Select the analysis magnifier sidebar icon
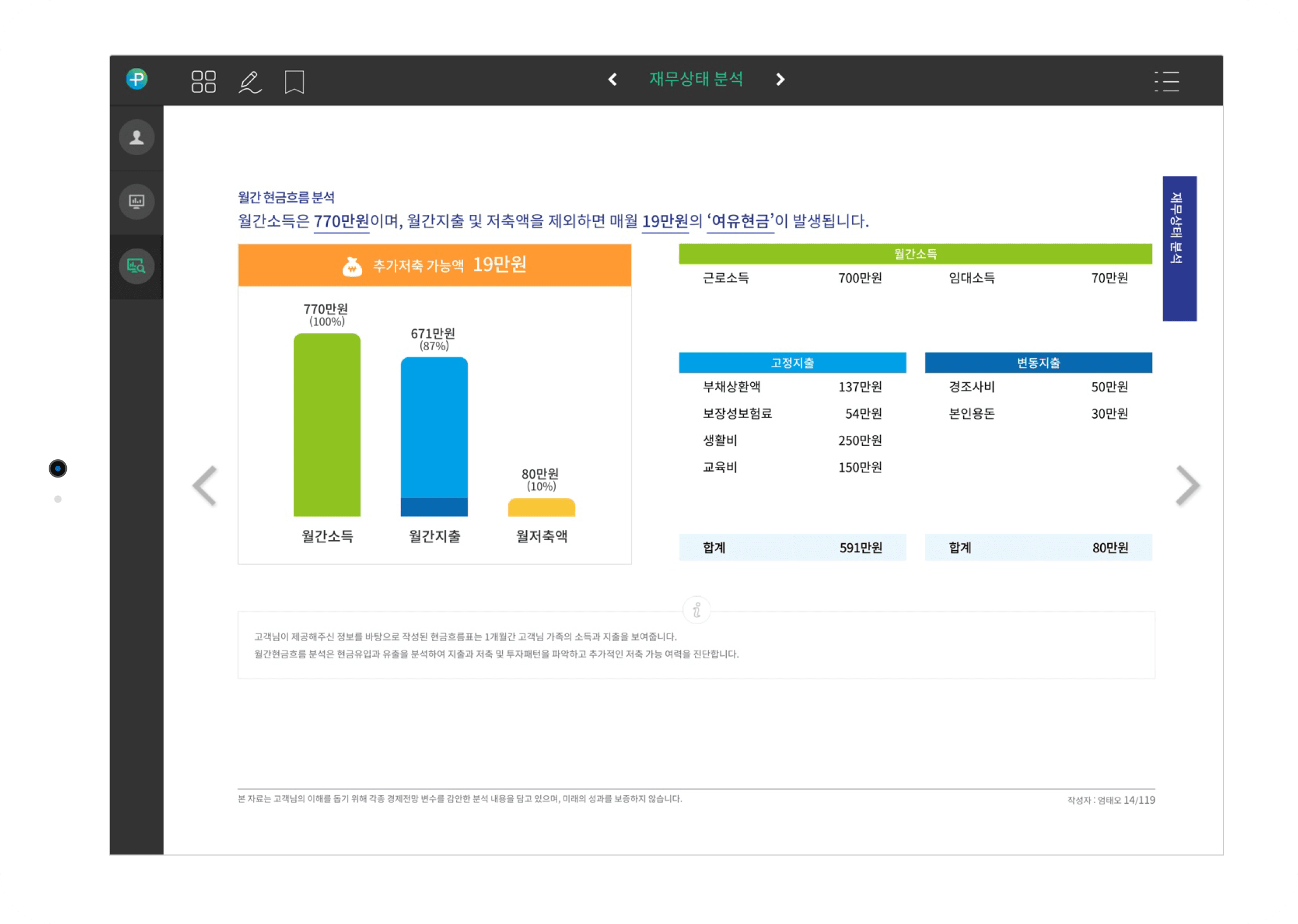Viewport: 1298px width, 924px height. (x=136, y=266)
